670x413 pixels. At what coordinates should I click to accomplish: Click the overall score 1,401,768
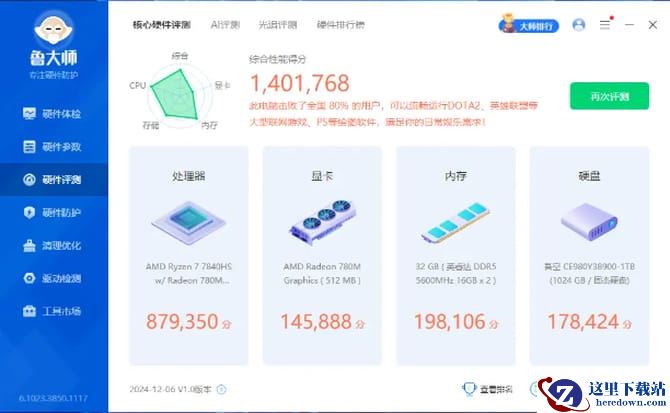300,83
